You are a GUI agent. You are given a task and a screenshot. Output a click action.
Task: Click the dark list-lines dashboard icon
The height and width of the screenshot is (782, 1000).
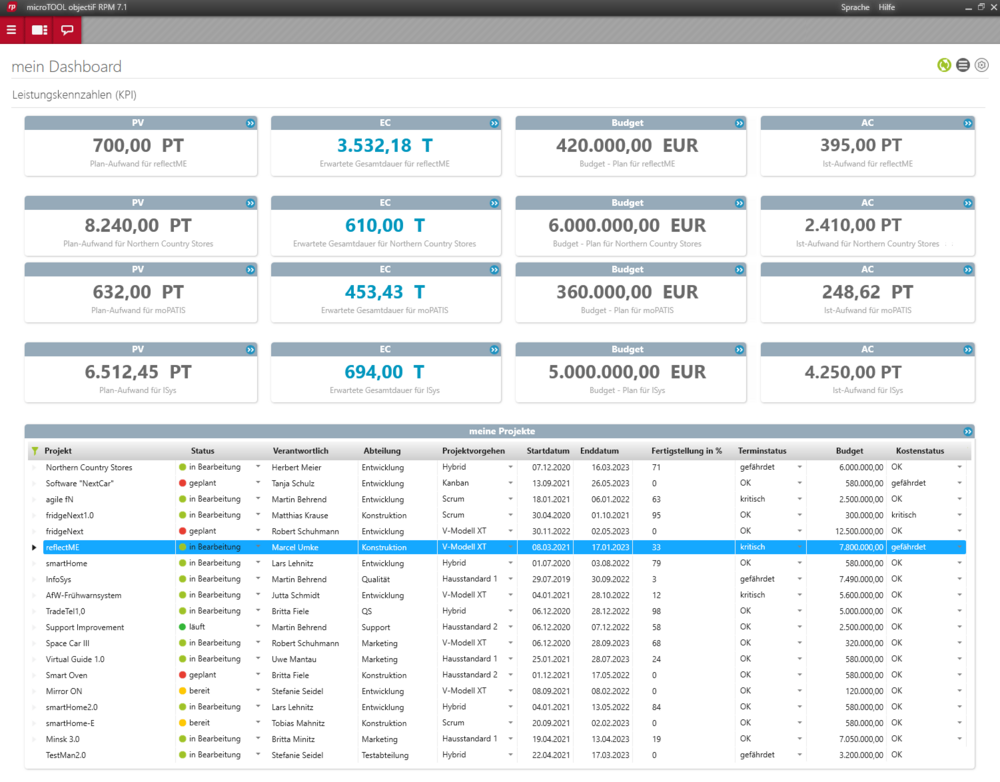[963, 66]
